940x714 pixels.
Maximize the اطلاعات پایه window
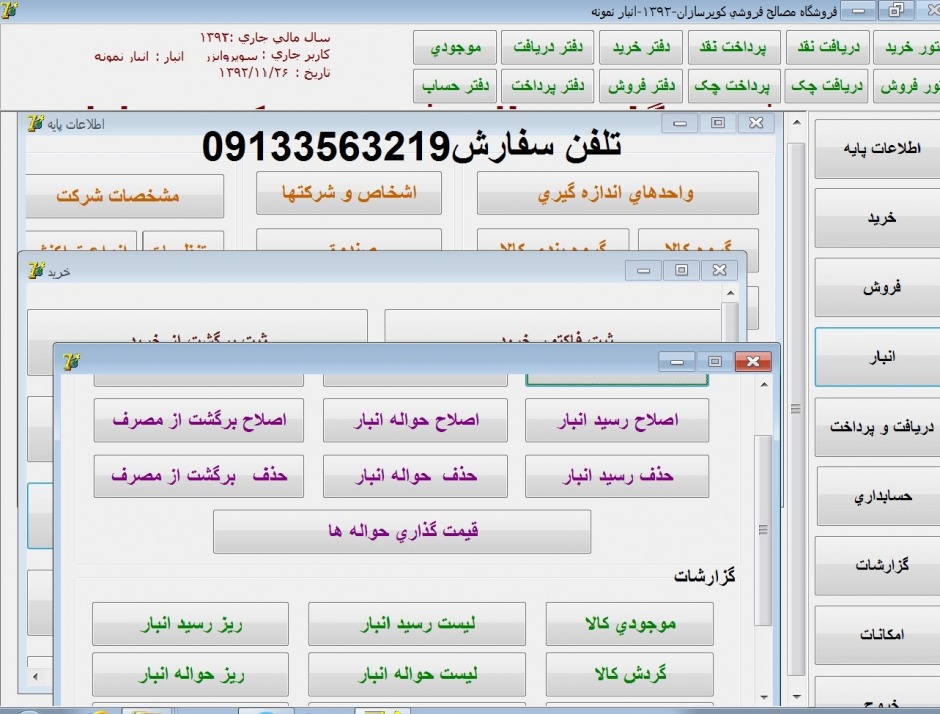(717, 123)
